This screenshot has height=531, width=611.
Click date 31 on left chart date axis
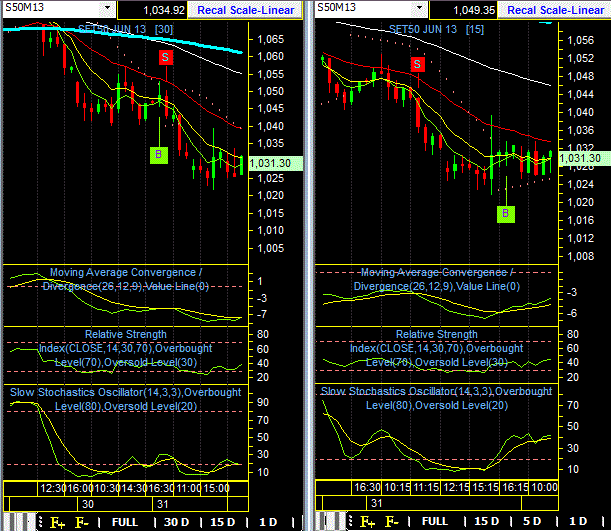162,504
